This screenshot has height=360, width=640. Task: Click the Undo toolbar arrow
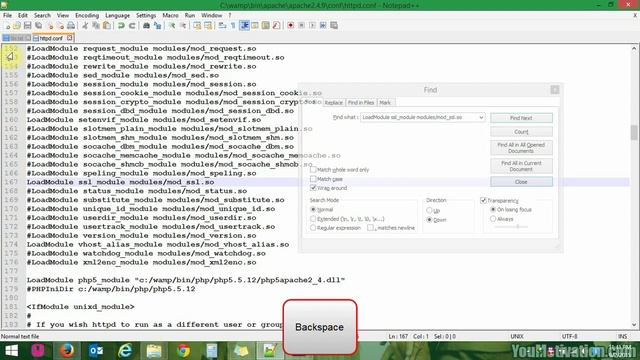click(121, 26)
